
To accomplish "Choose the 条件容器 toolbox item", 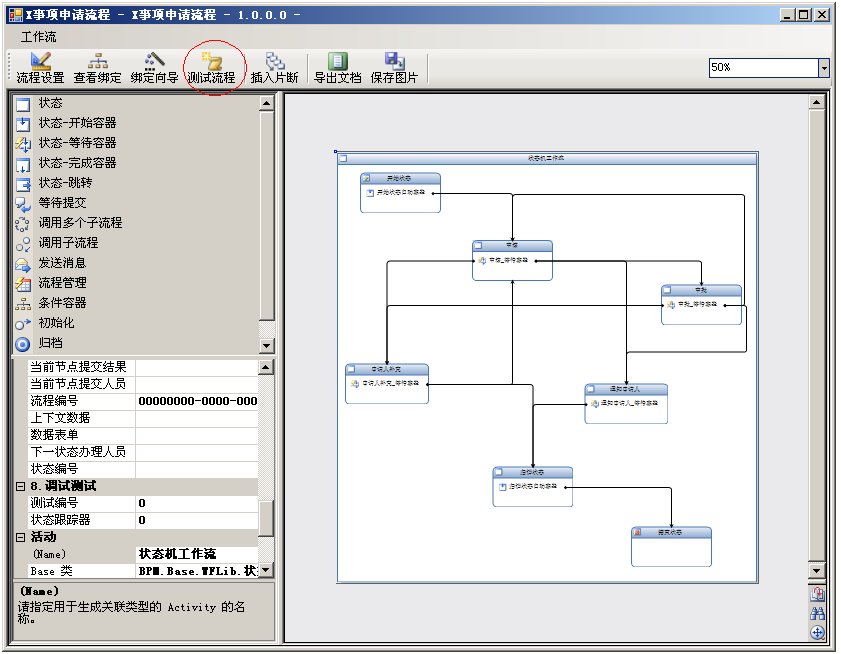I will pyautogui.click(x=62, y=303).
